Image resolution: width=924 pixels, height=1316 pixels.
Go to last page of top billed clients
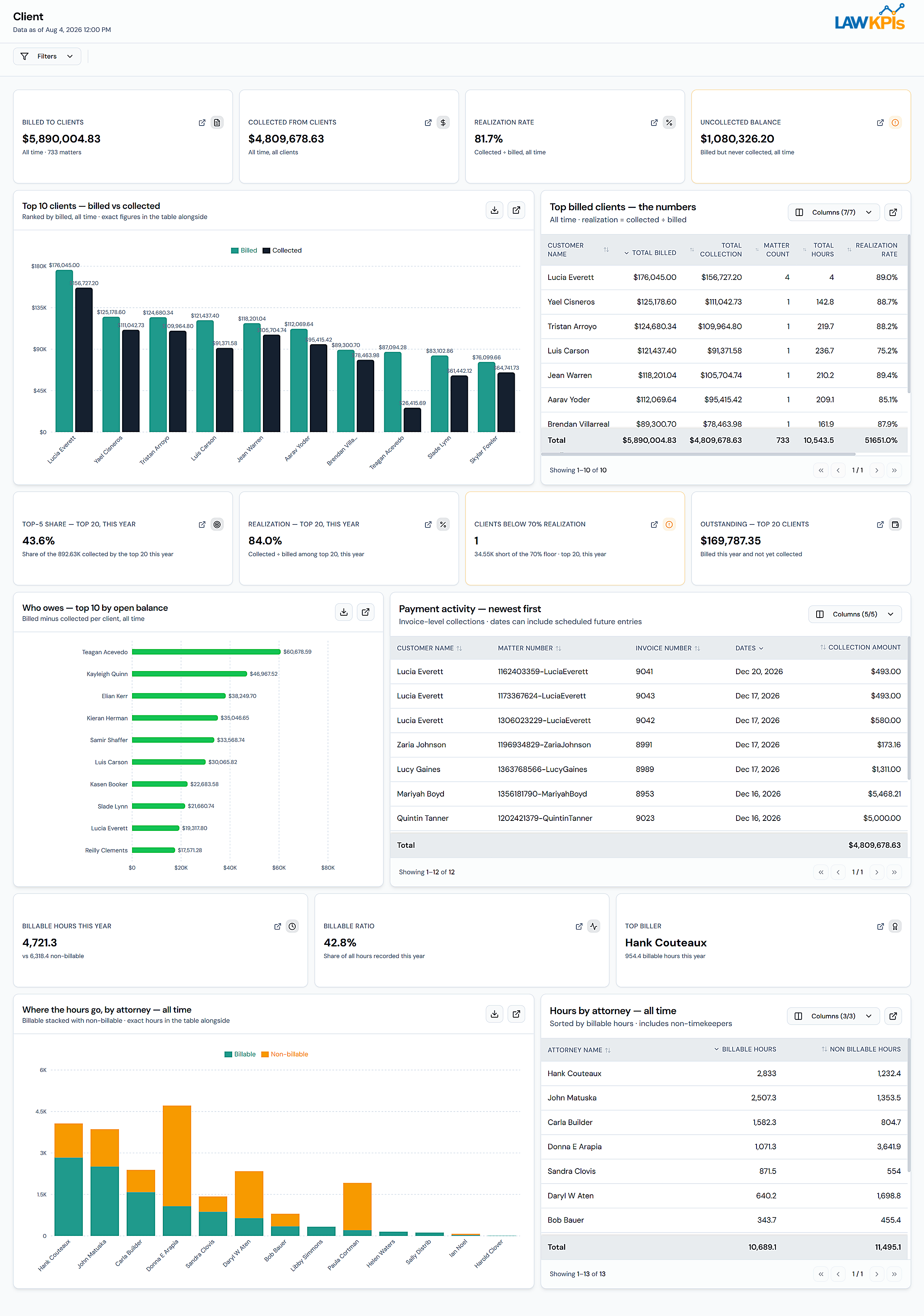[894, 470]
